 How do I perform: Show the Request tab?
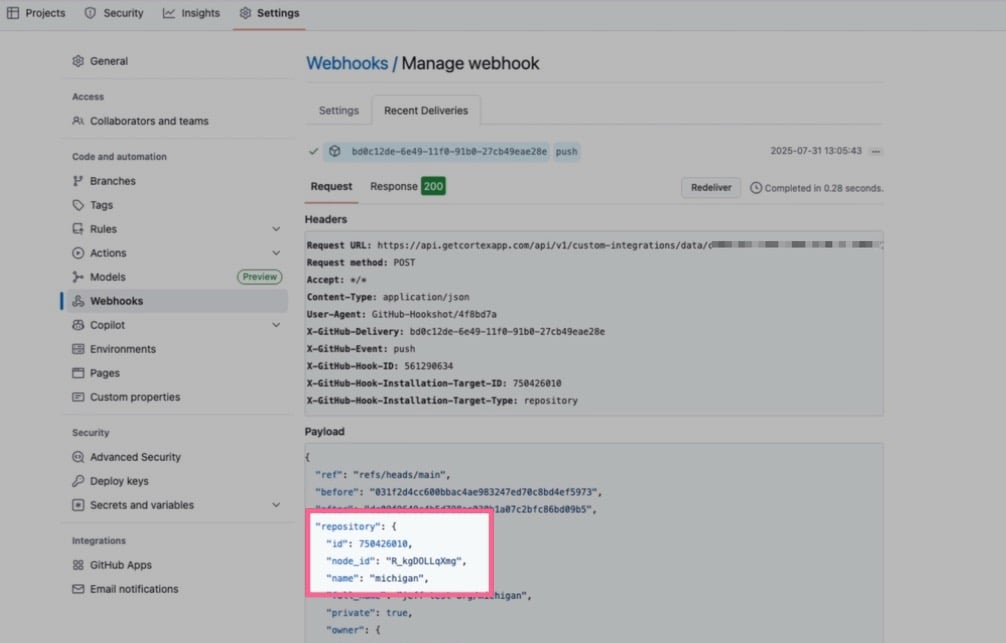click(x=331, y=187)
